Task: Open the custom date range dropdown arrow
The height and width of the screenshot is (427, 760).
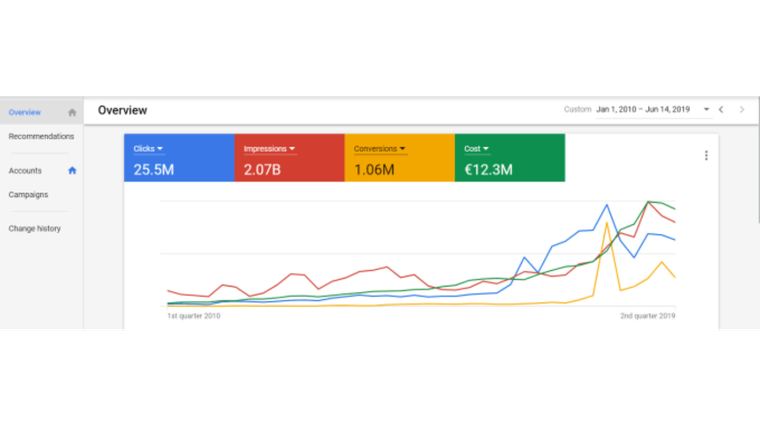Action: click(x=706, y=109)
